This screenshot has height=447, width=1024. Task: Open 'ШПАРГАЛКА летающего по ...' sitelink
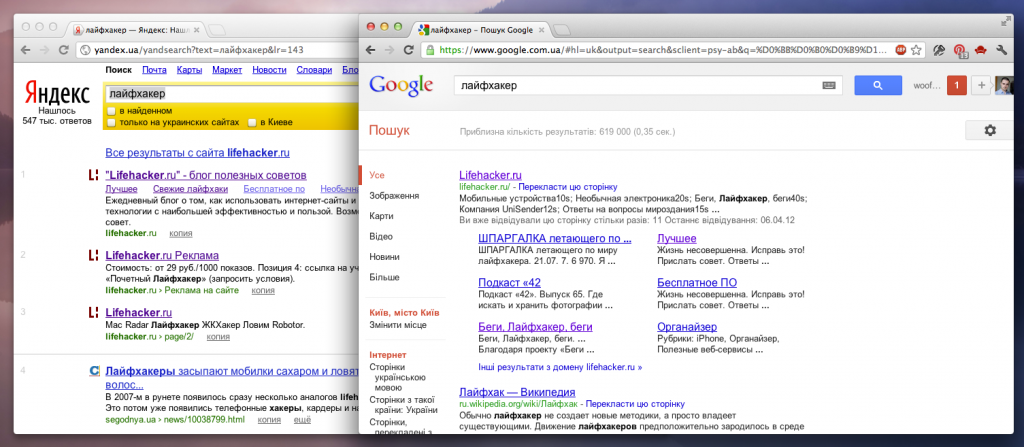(555, 238)
